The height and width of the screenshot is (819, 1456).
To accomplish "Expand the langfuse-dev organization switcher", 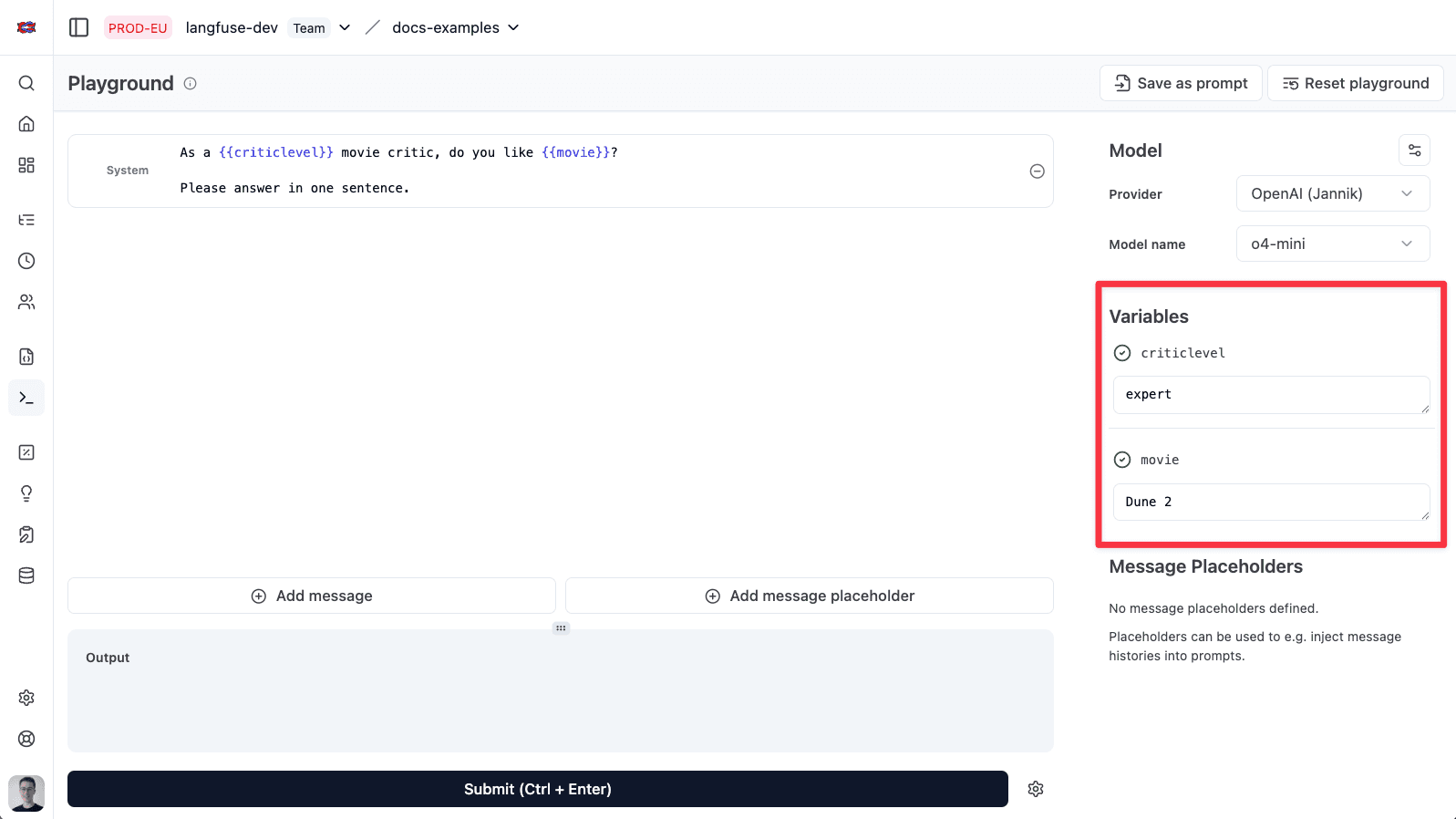I will coord(345,27).
